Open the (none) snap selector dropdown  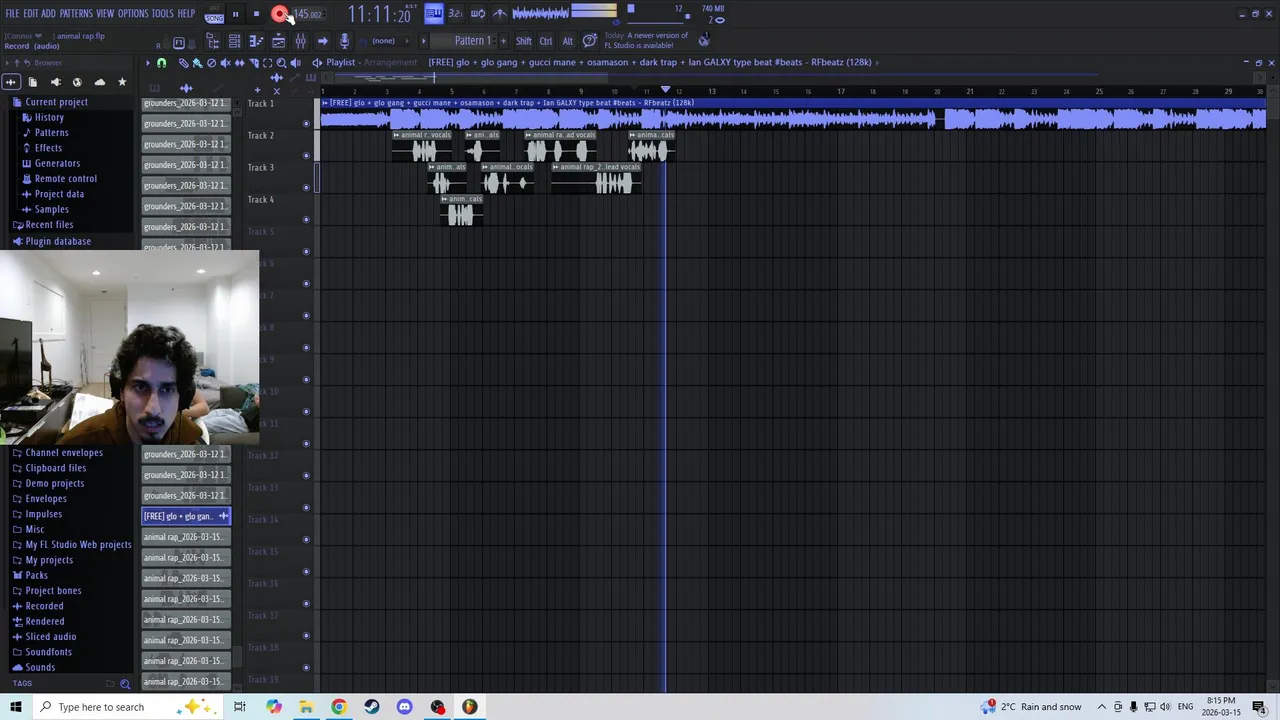tap(390, 41)
